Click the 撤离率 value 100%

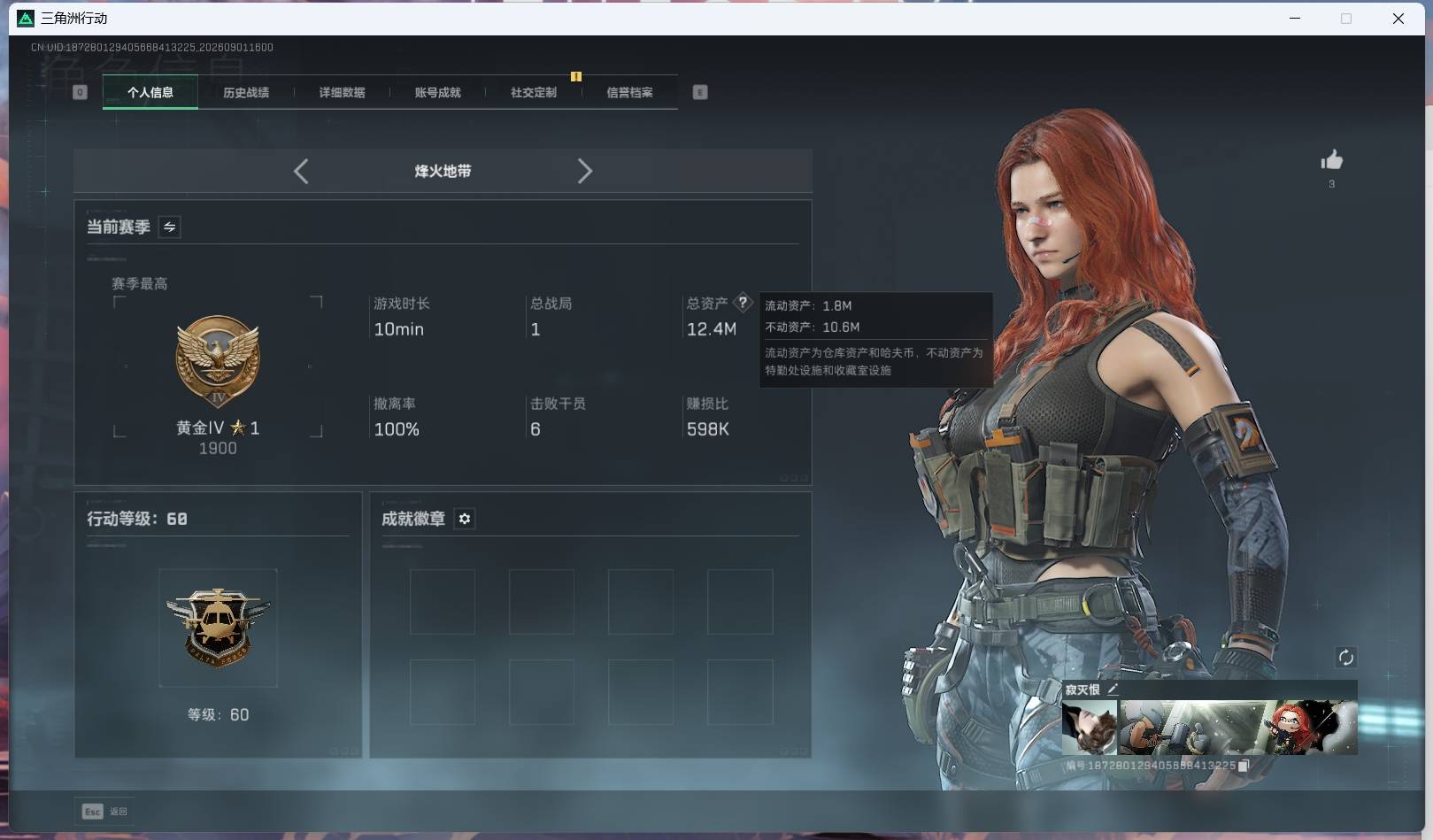(397, 429)
